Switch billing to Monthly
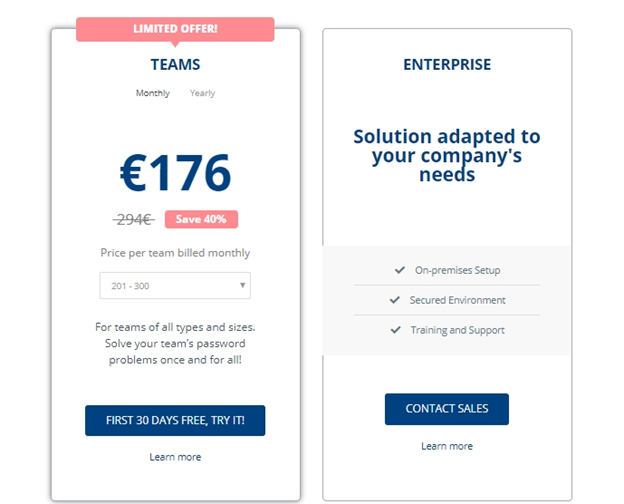 coord(153,93)
